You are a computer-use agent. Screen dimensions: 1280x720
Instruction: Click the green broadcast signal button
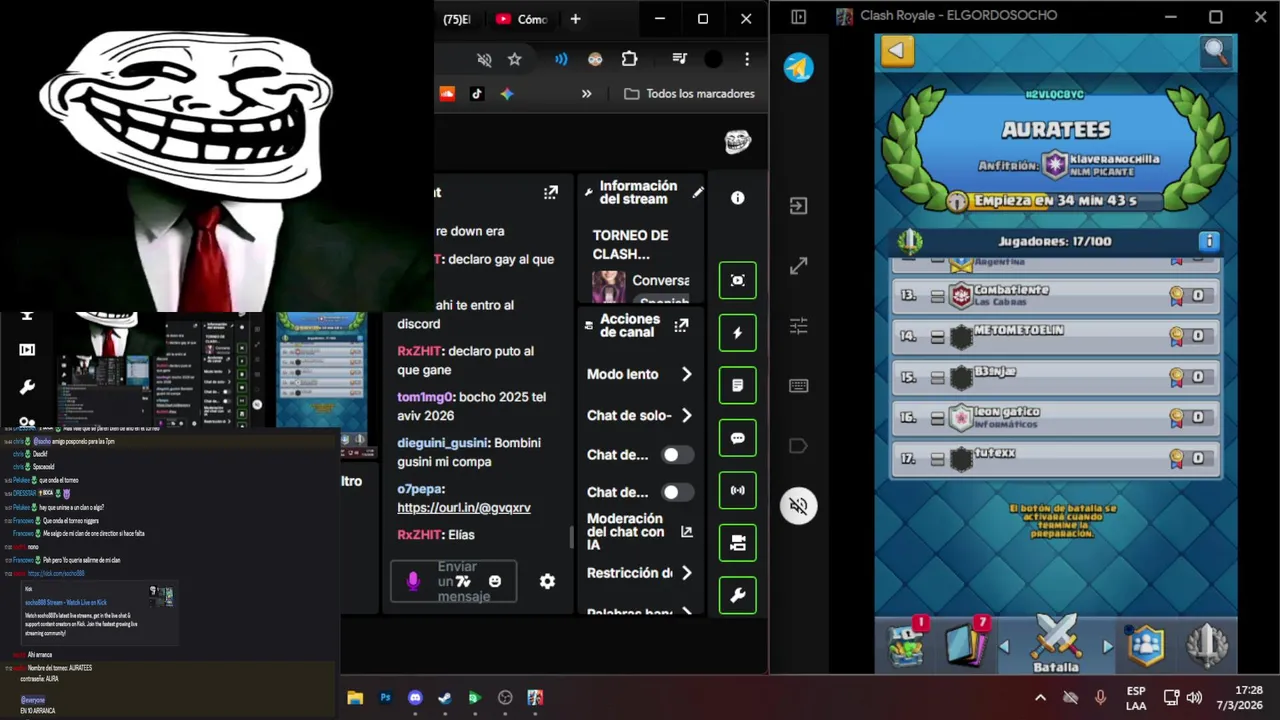[x=738, y=490]
